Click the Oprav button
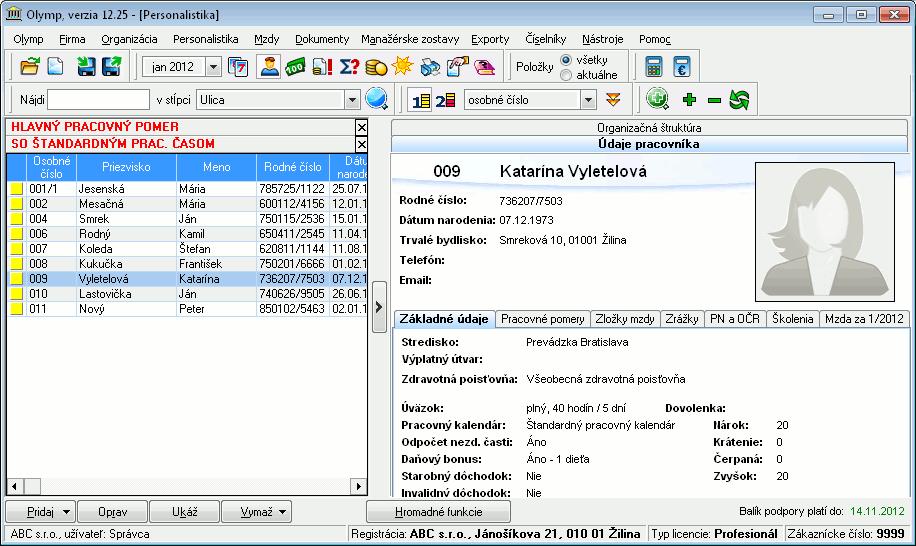This screenshot has height=546, width=916. tap(112, 512)
